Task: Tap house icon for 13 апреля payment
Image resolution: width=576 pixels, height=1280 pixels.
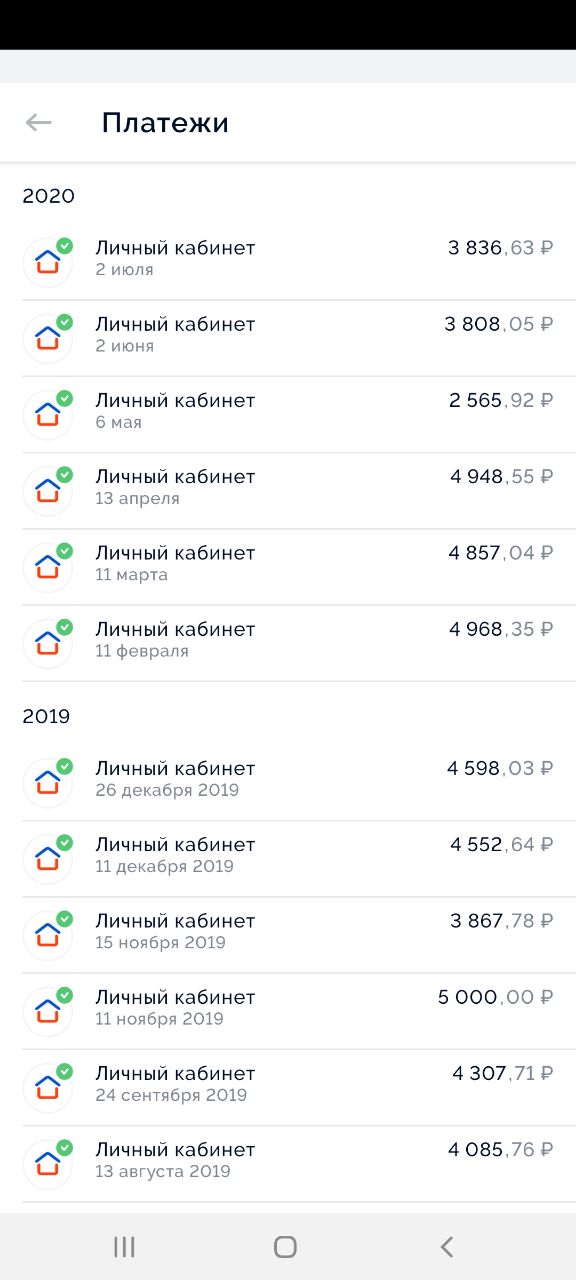Action: pos(48,490)
